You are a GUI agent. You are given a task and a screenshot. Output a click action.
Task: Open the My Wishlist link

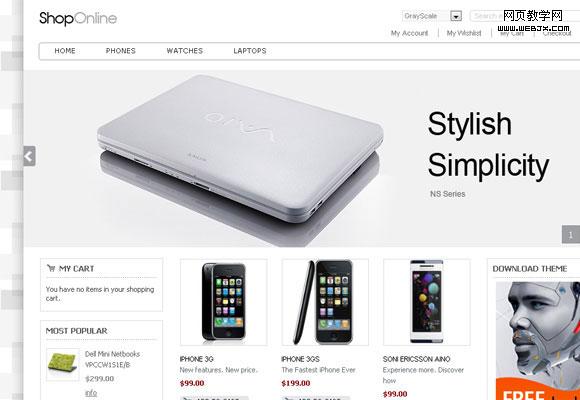pyautogui.click(x=464, y=33)
